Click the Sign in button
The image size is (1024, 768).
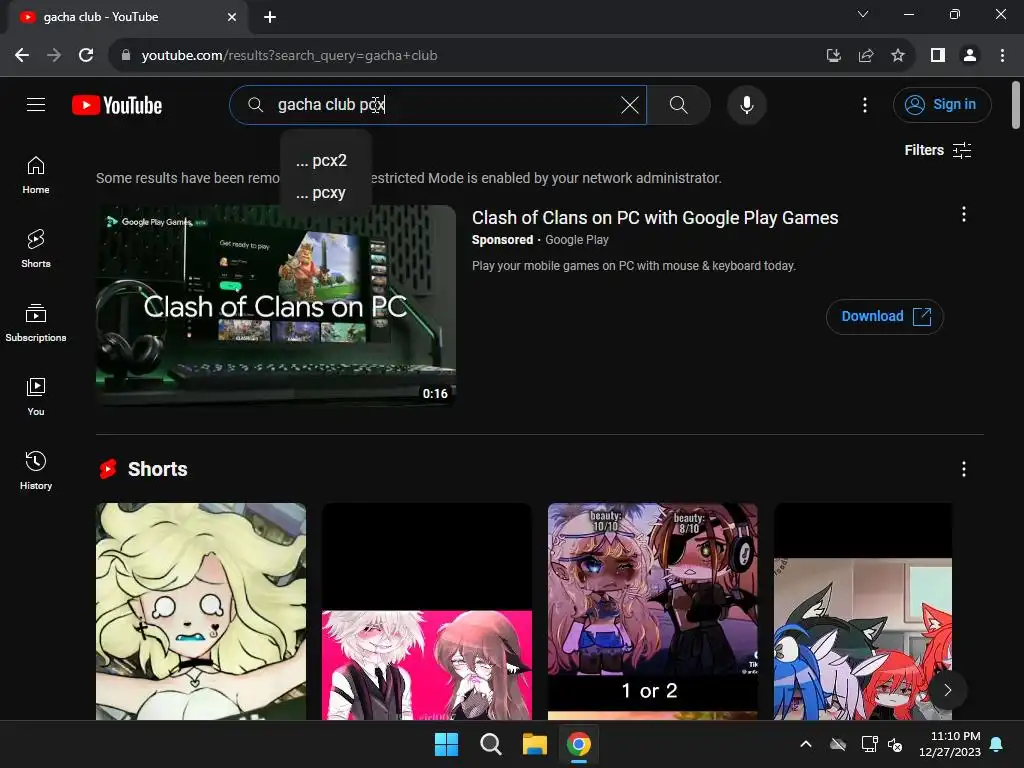coord(942,104)
